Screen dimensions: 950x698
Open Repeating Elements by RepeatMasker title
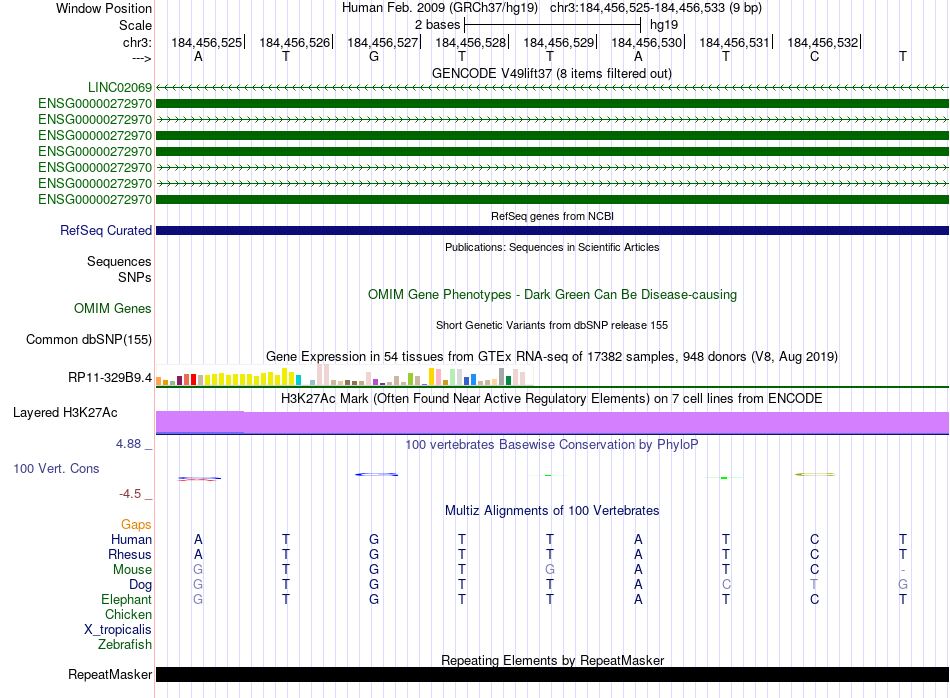[x=552, y=660]
